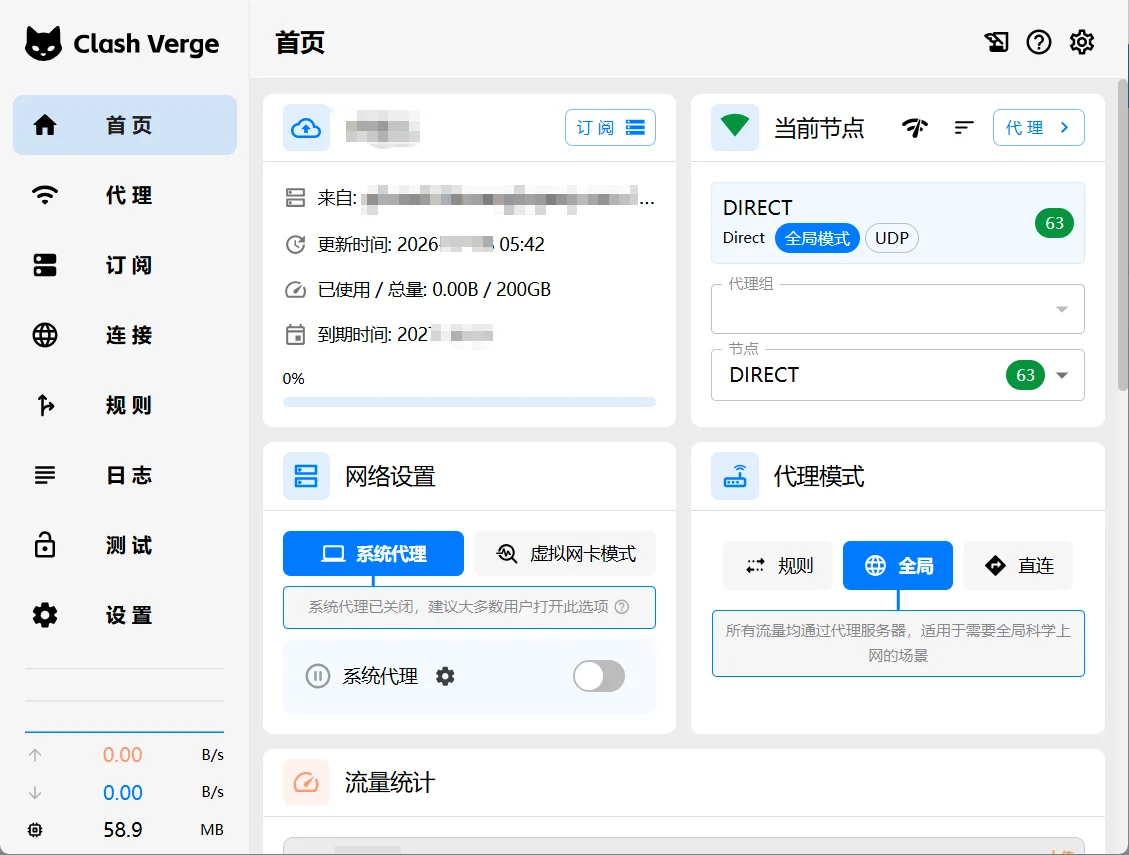Run the node delay test wifi icon
This screenshot has width=1129, height=855.
pos(914,127)
